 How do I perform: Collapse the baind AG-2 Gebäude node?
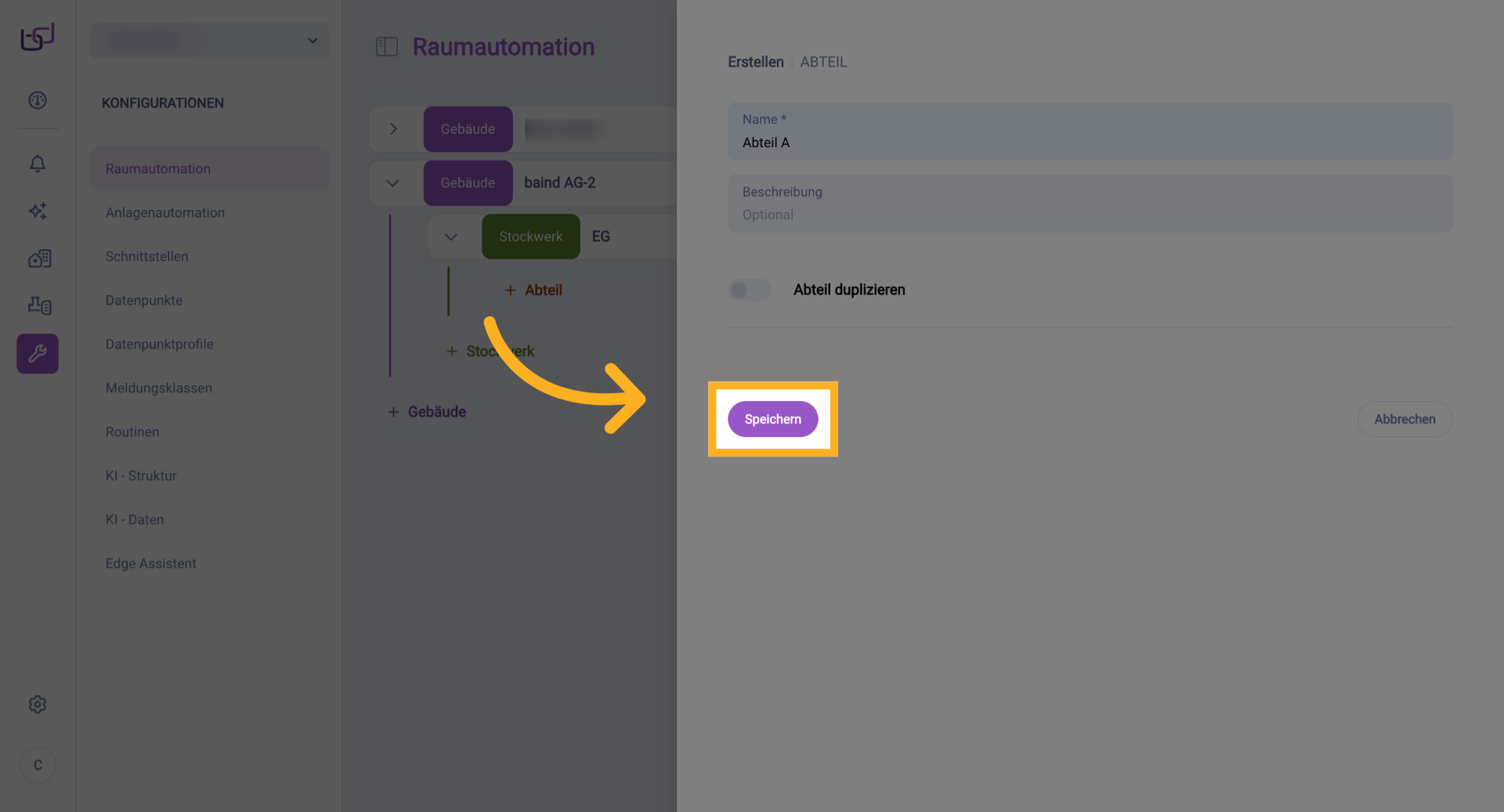pyautogui.click(x=392, y=183)
